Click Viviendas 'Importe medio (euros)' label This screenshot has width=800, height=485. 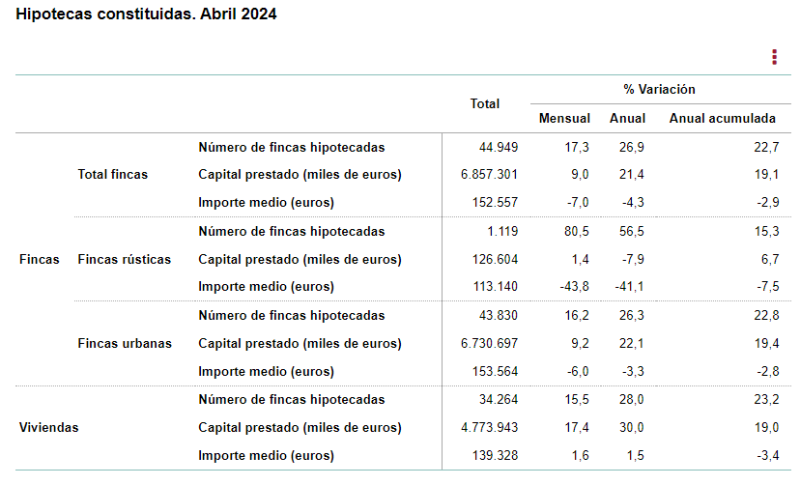(266, 455)
